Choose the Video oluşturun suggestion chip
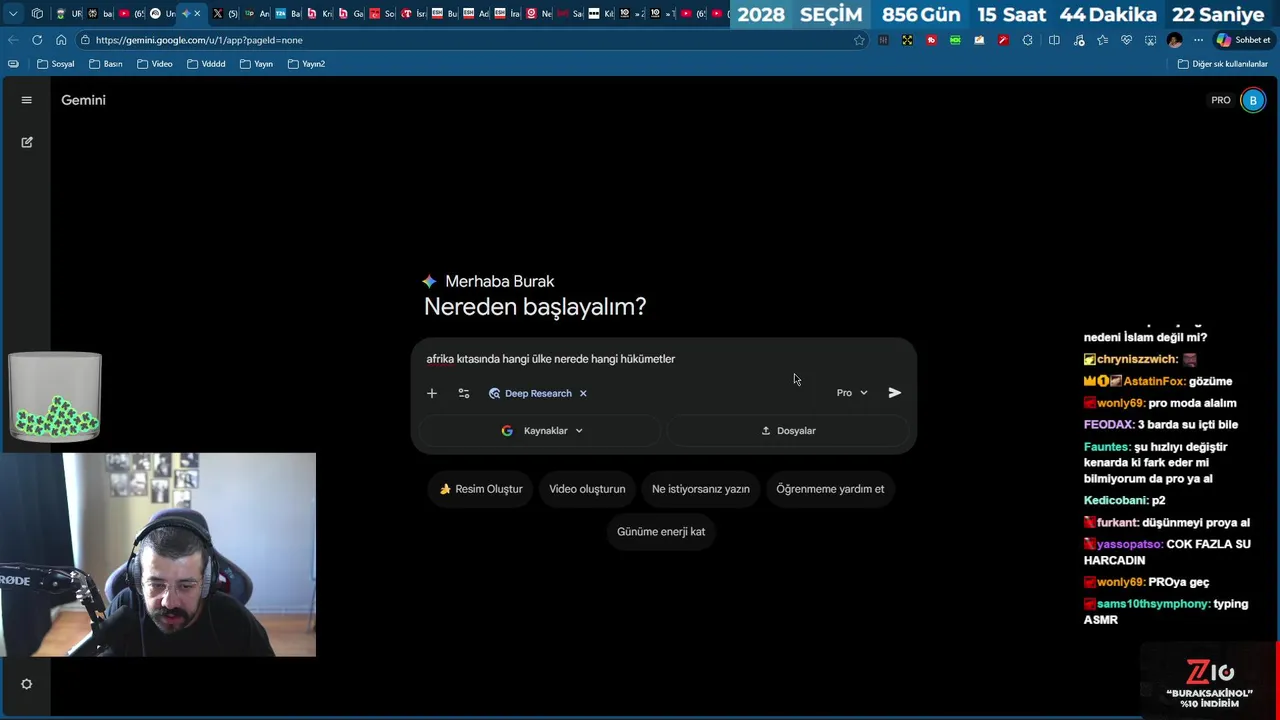The width and height of the screenshot is (1280, 720). coord(587,489)
